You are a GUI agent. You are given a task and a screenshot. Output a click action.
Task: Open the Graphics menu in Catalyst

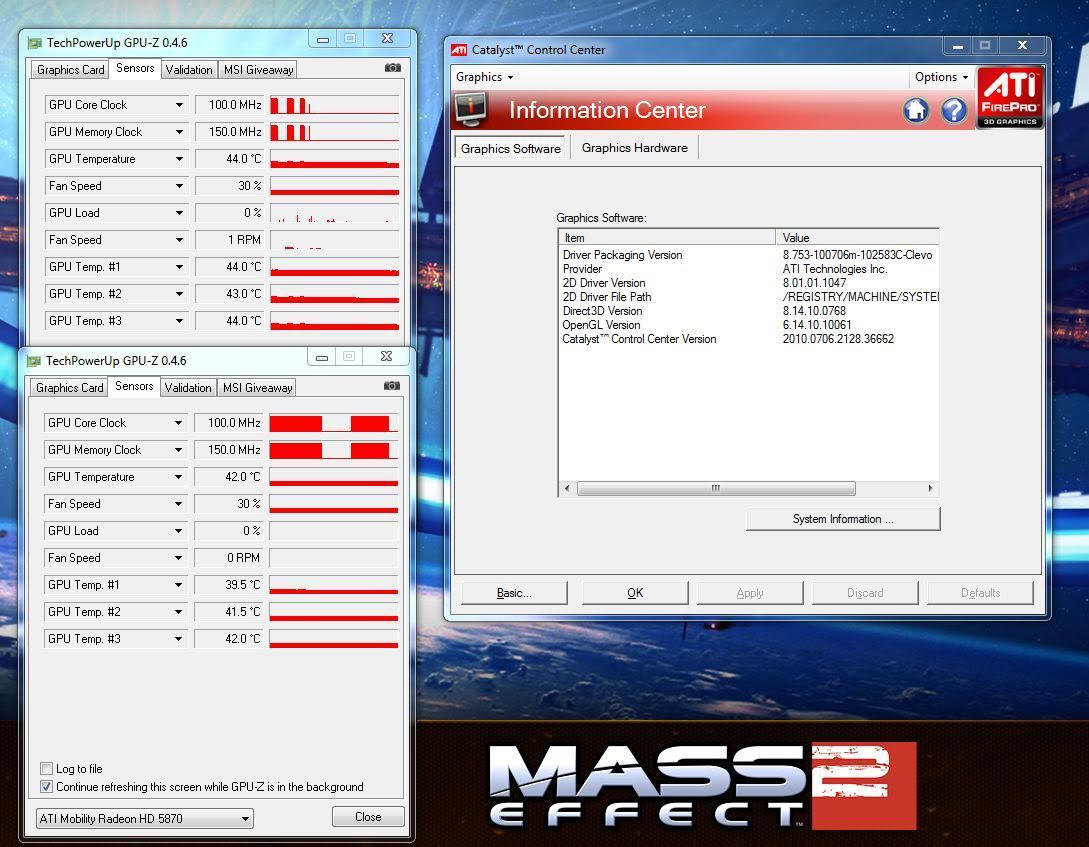(x=484, y=77)
